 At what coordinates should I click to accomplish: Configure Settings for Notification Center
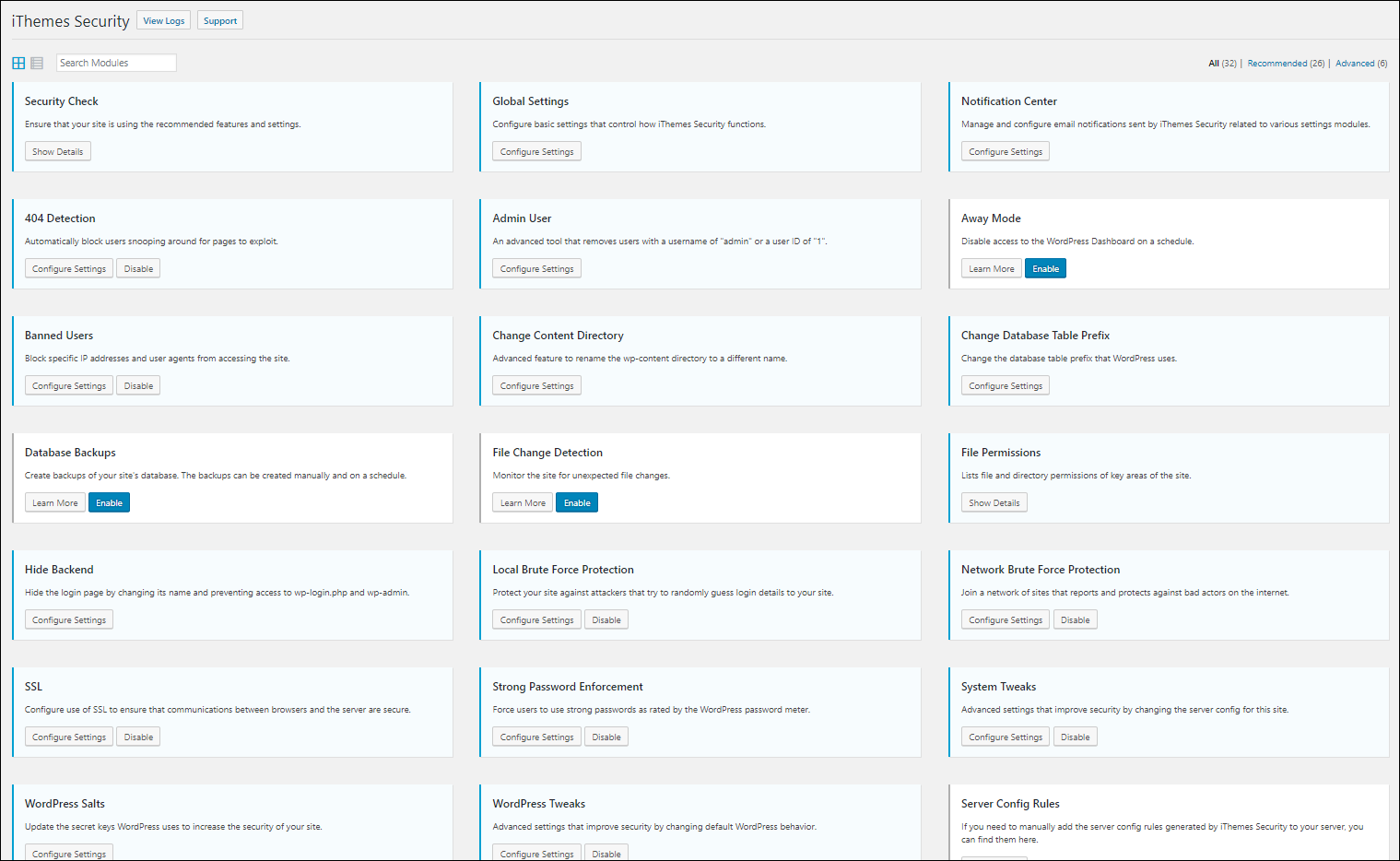1006,151
